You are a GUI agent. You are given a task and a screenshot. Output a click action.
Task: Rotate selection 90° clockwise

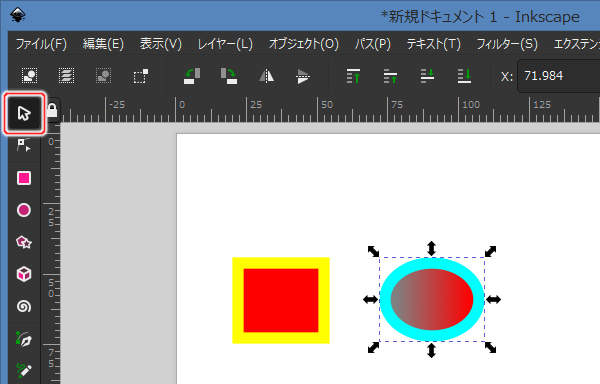[229, 76]
